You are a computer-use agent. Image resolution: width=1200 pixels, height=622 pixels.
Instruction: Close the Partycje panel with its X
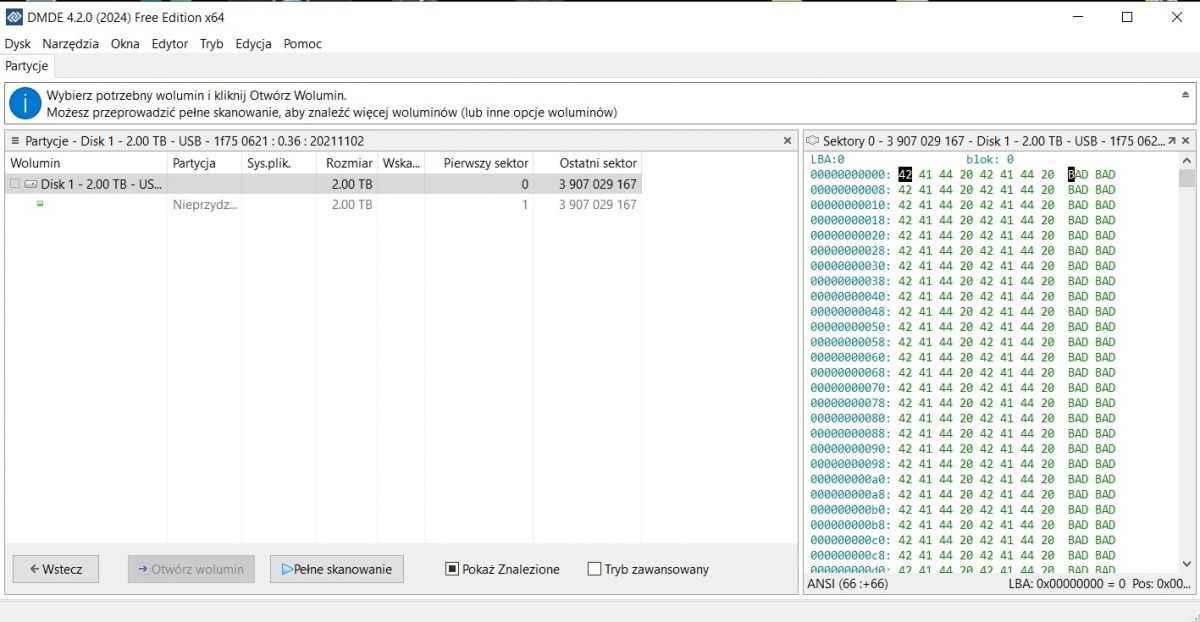[x=787, y=141]
